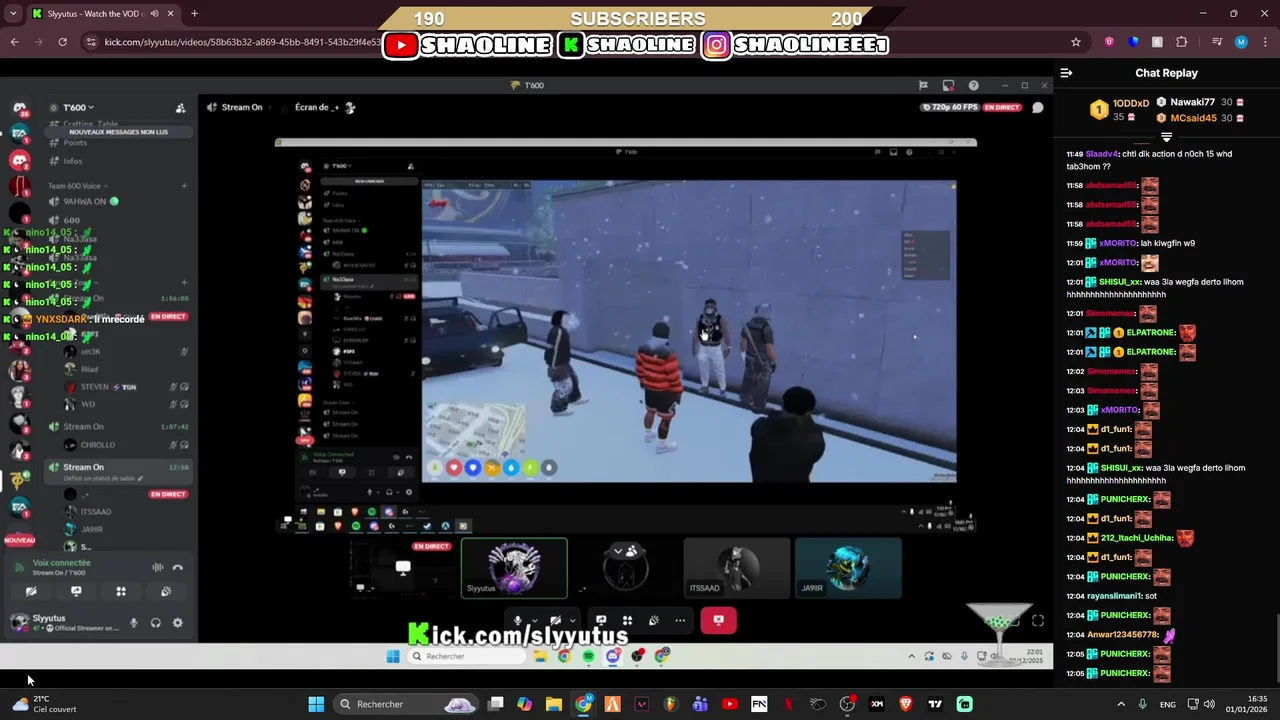Collapse the Team 600 Voice category
Screen dimensions: 1280x720
pos(78,186)
